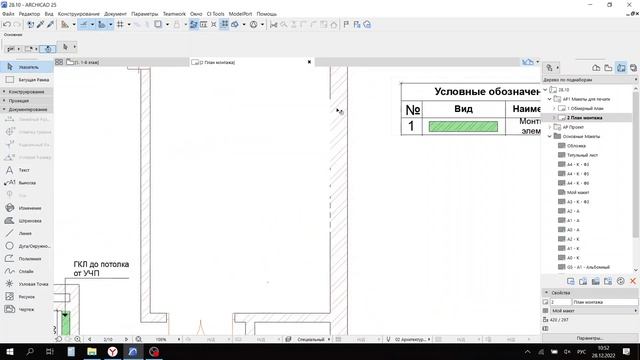Select the Marquee (Бегущая Рамка) tool
The height and width of the screenshot is (360, 640).
[27, 80]
